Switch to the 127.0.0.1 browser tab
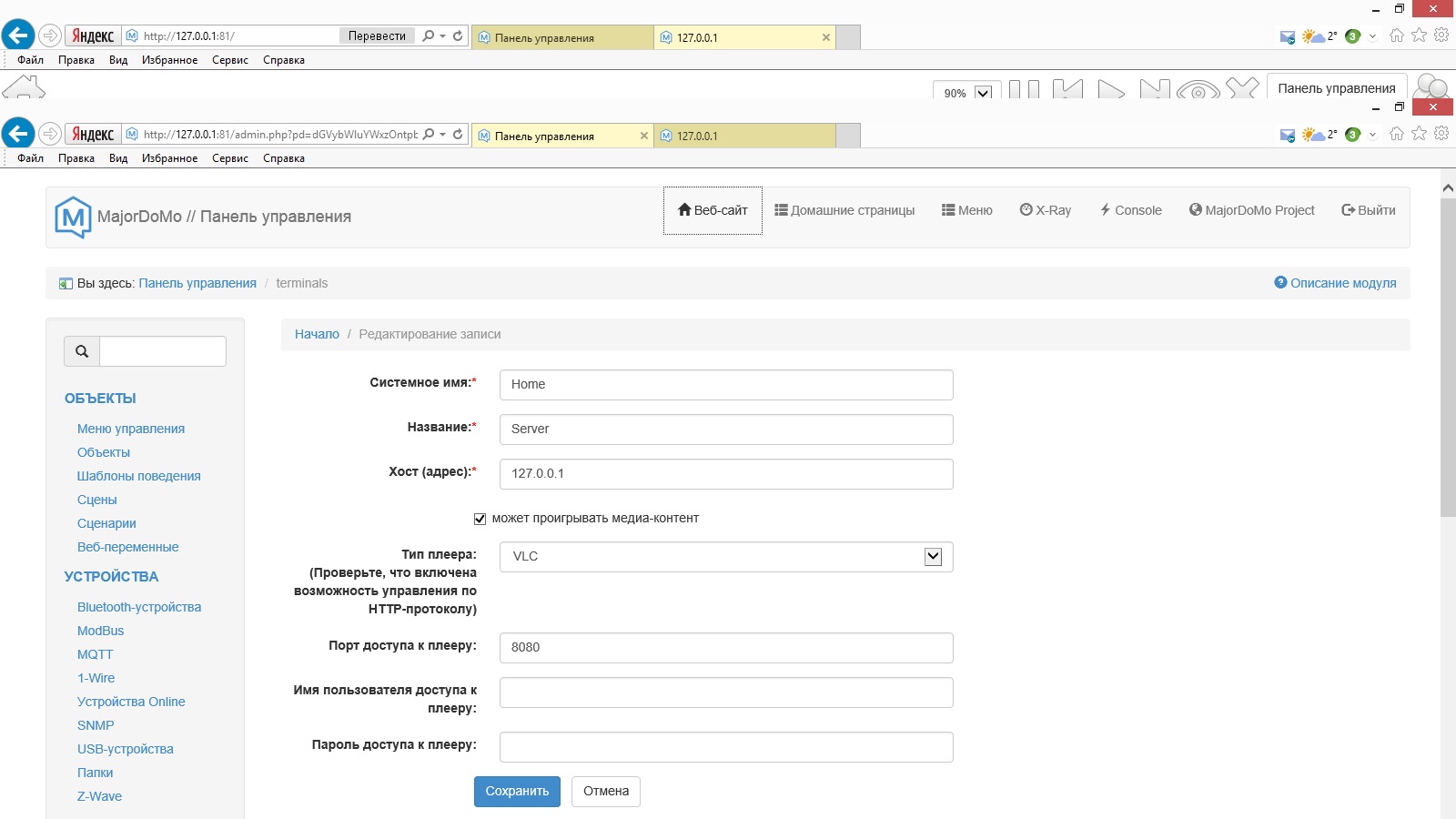This screenshot has width=1456, height=819. [743, 136]
